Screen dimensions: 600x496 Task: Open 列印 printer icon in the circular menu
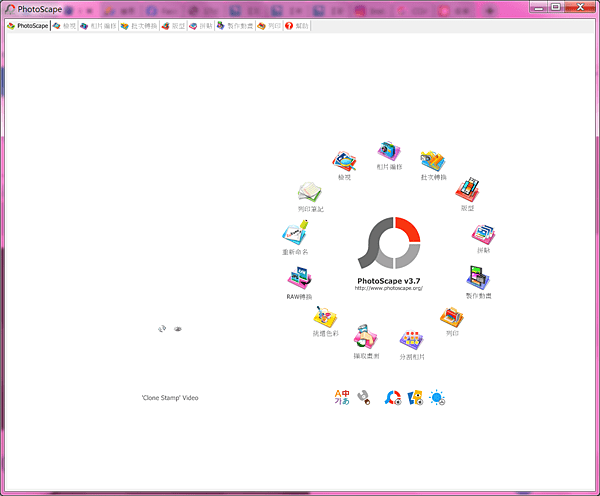(452, 317)
